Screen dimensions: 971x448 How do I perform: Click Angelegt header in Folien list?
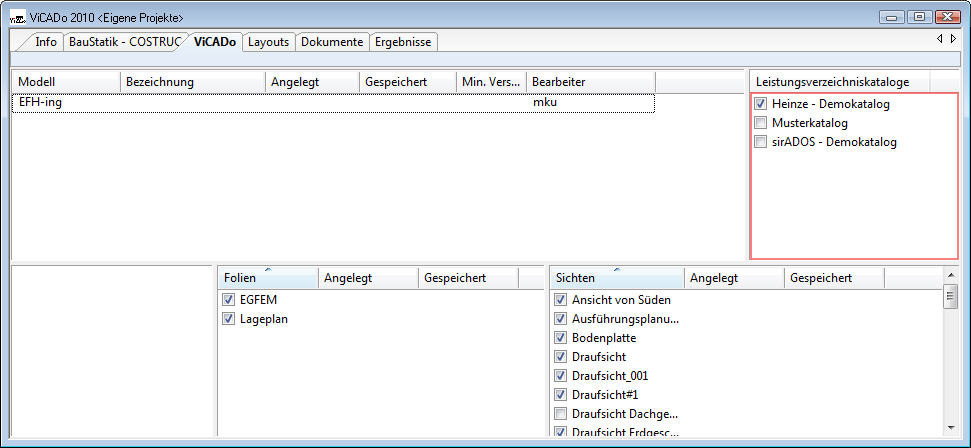click(x=368, y=278)
